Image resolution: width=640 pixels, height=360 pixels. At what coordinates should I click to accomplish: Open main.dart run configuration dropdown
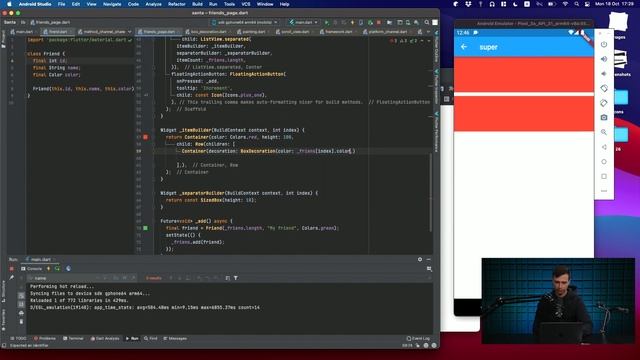(x=303, y=22)
